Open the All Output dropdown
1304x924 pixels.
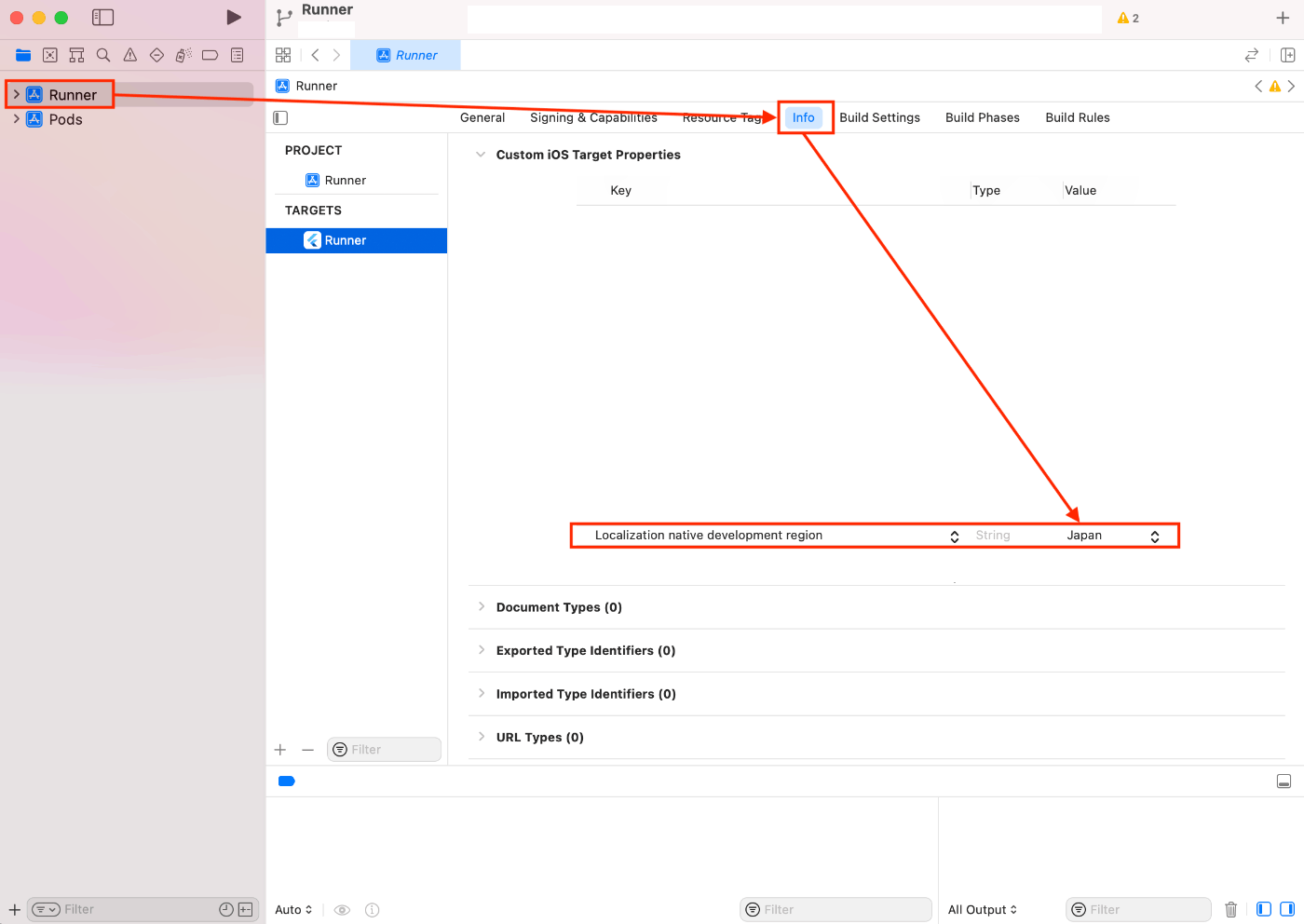983,910
